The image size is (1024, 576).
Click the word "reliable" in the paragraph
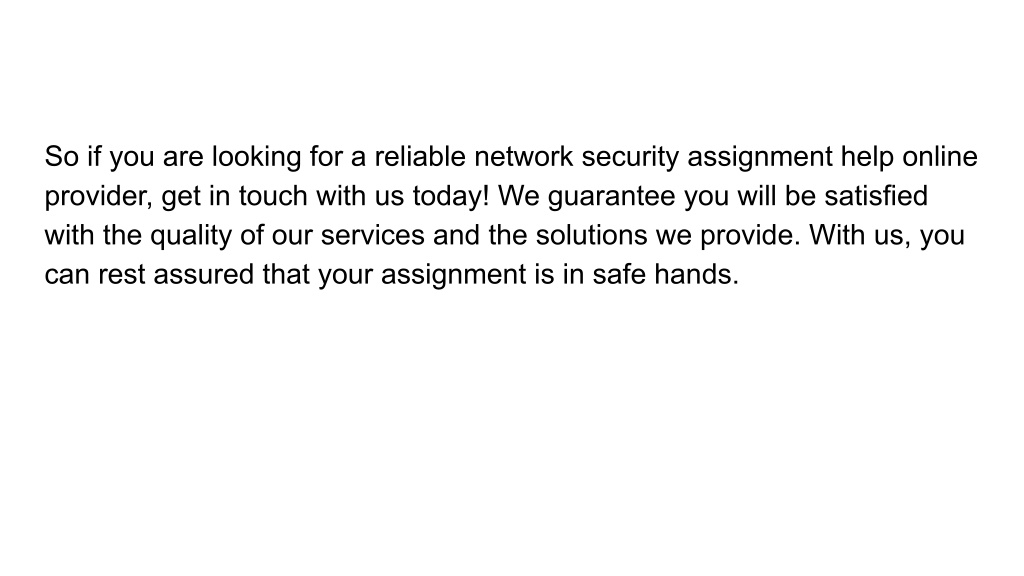420,157
